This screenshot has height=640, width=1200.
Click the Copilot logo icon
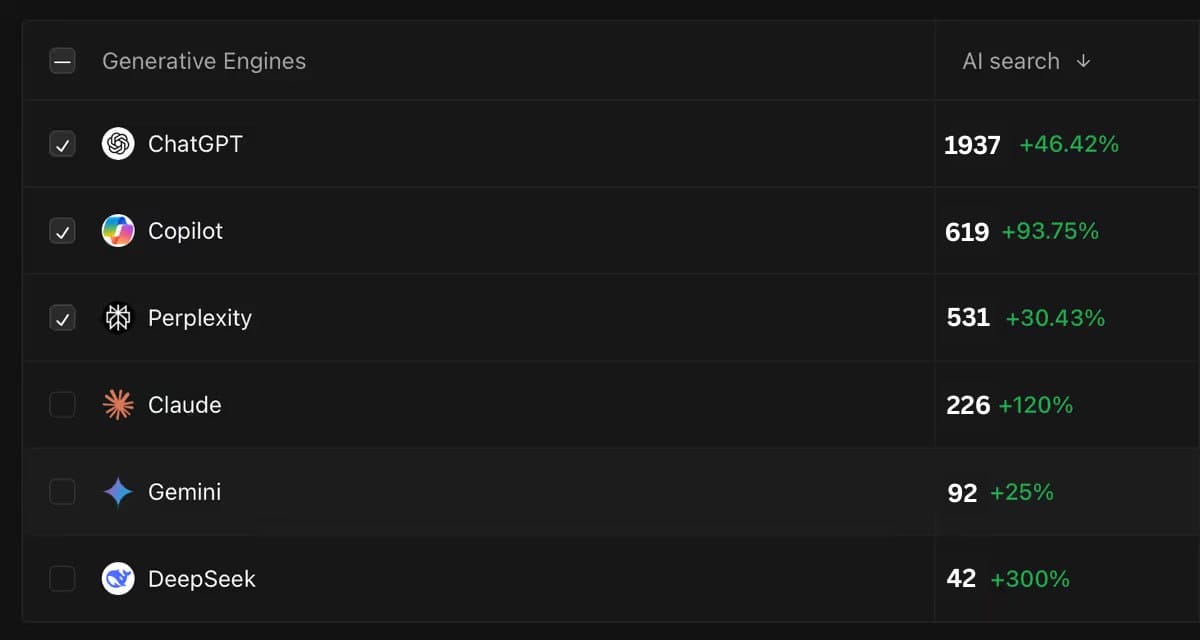coord(118,231)
